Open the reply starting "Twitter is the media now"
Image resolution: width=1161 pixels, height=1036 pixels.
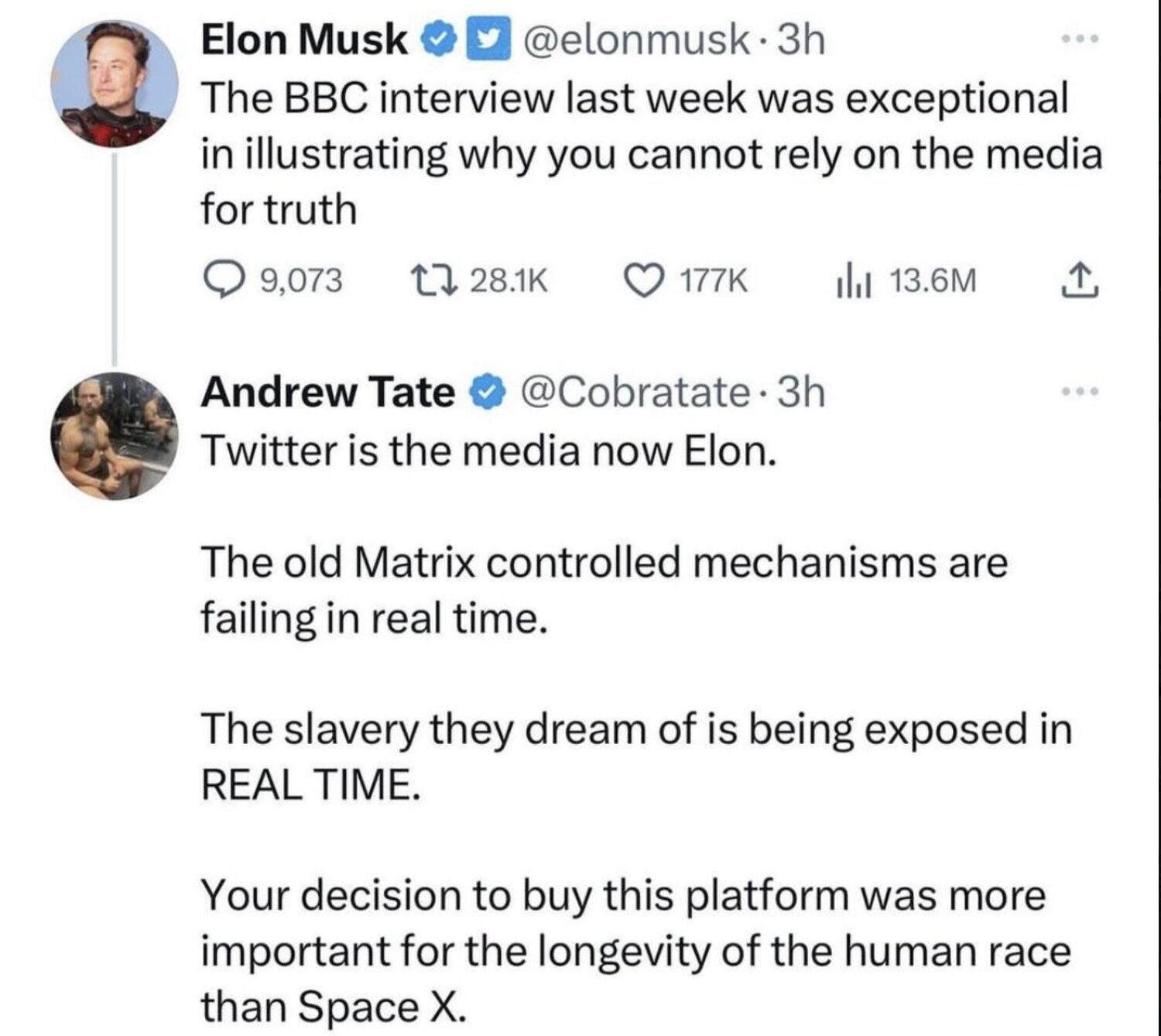click(488, 451)
